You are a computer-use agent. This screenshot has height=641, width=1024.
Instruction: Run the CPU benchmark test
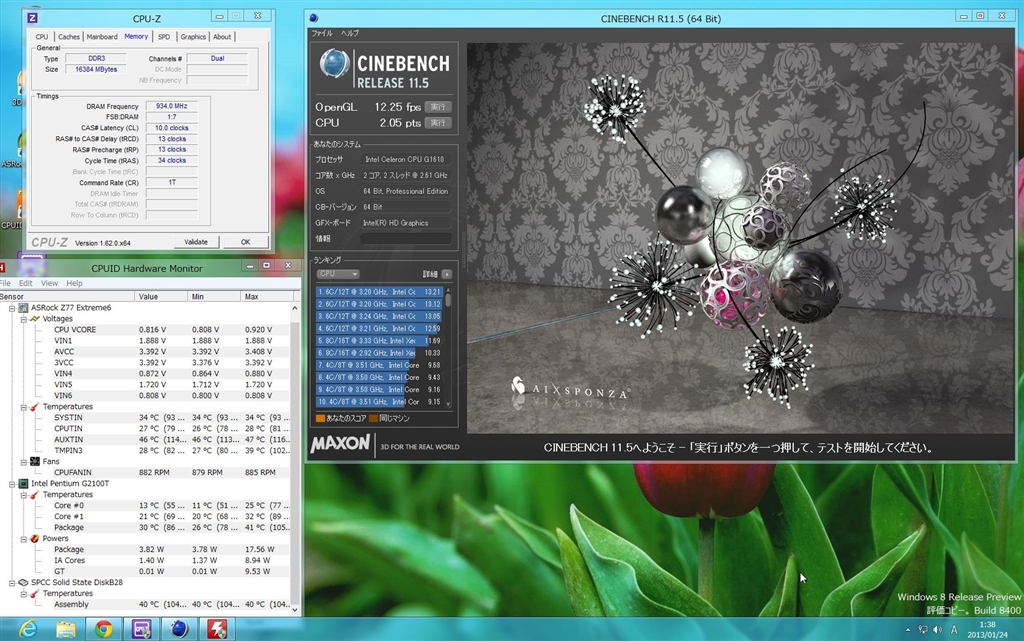click(x=437, y=123)
